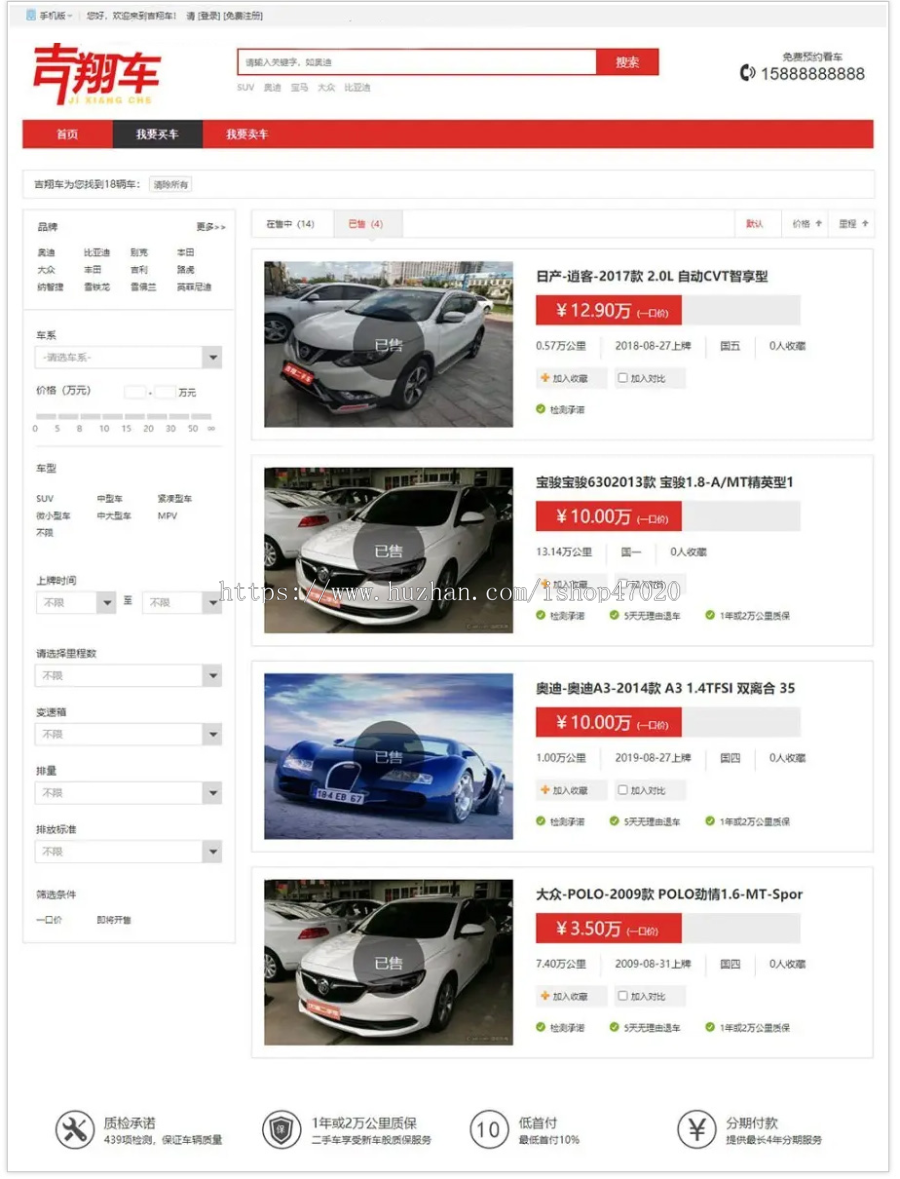Select the 10 to 15 price range segment
Screen dimensions: 900x1179
pyautogui.click(x=113, y=416)
